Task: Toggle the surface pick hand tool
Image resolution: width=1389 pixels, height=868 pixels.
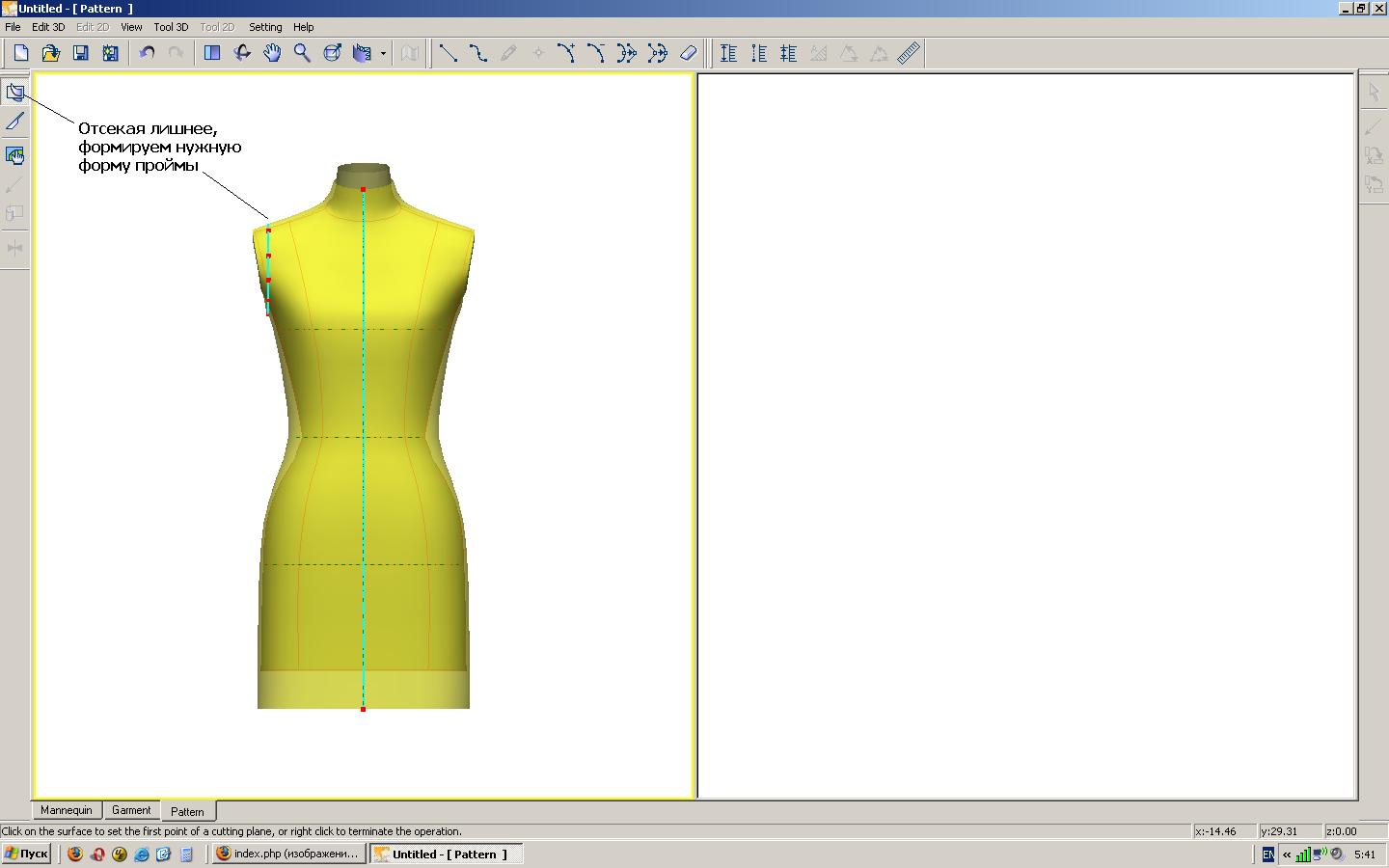Action: click(x=15, y=155)
